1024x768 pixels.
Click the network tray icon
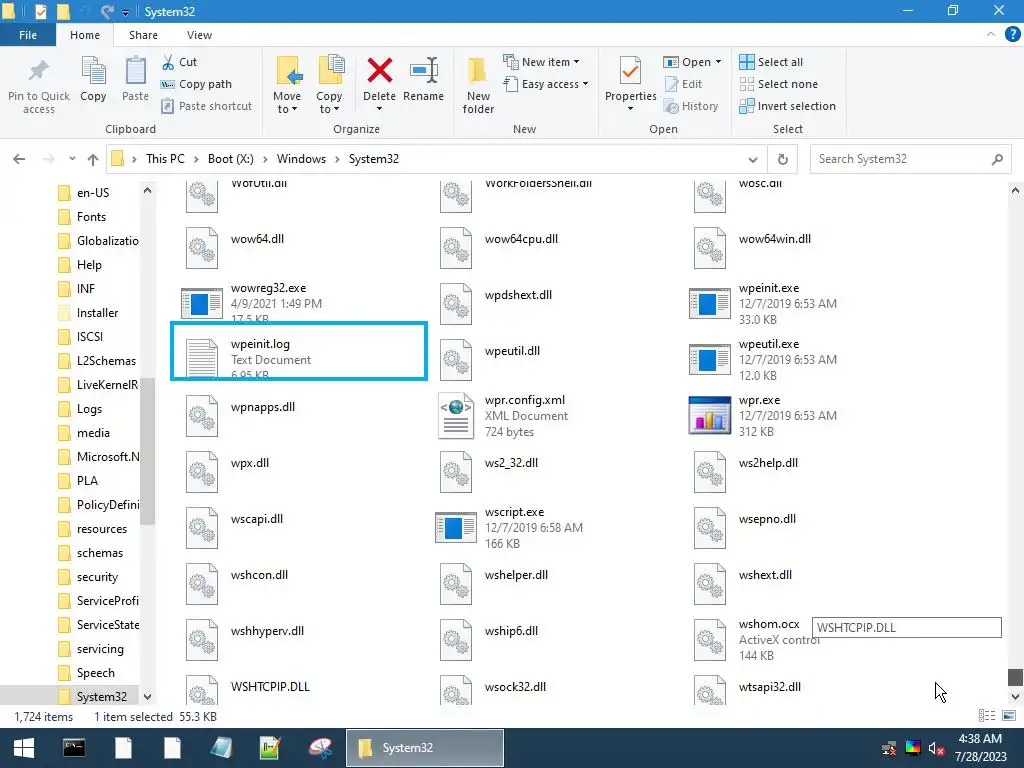[889, 748]
